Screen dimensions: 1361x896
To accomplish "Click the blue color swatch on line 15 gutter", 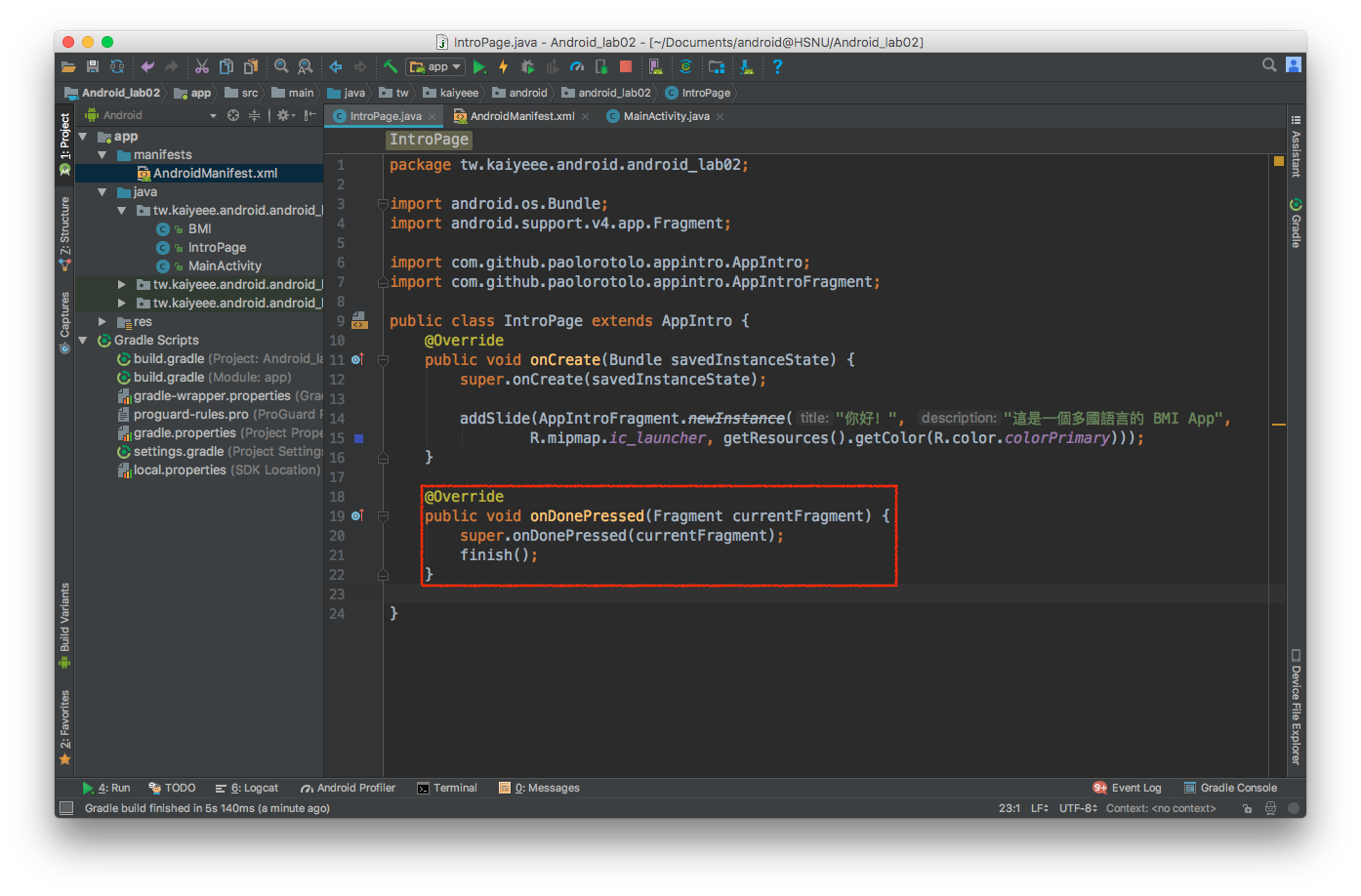I will (x=358, y=438).
